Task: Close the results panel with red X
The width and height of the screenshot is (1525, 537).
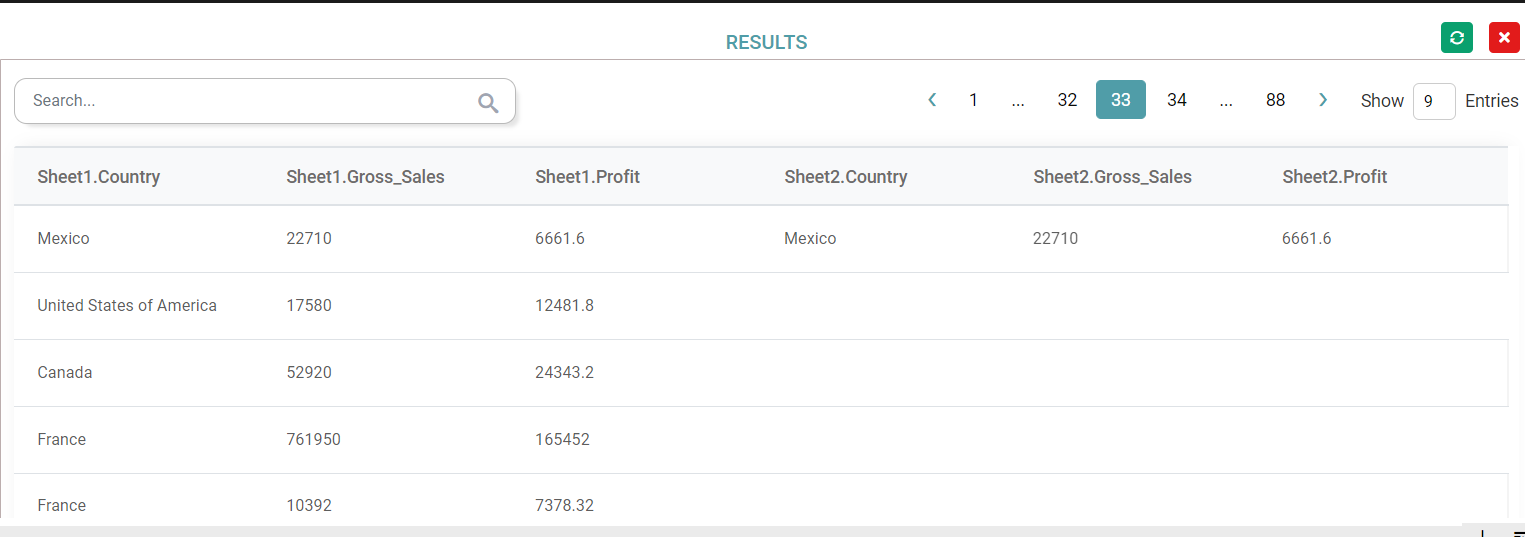Action: click(x=1504, y=38)
